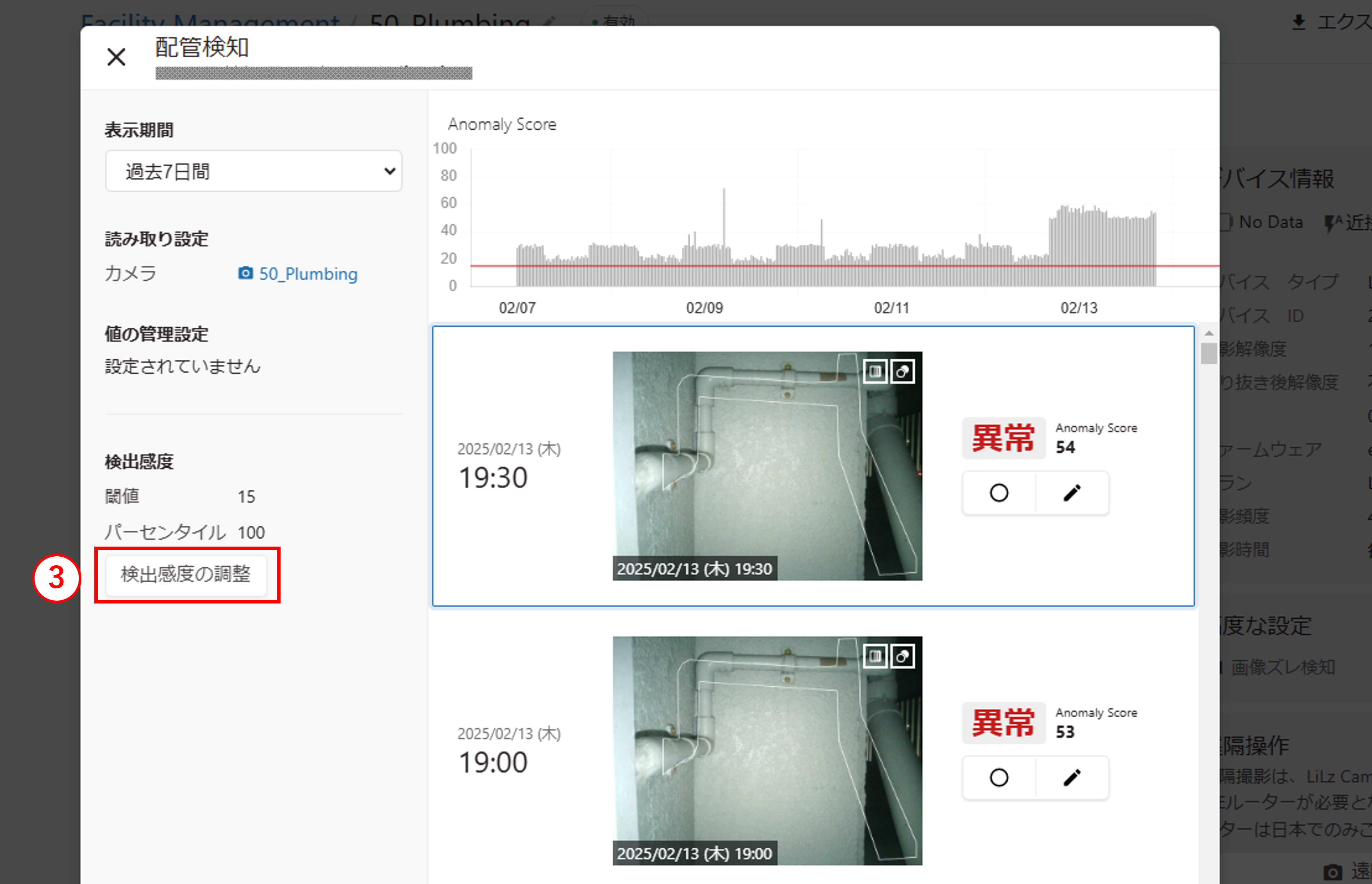
Task: Edit the 19:30 reading with pencil icon
Action: pos(1072,493)
